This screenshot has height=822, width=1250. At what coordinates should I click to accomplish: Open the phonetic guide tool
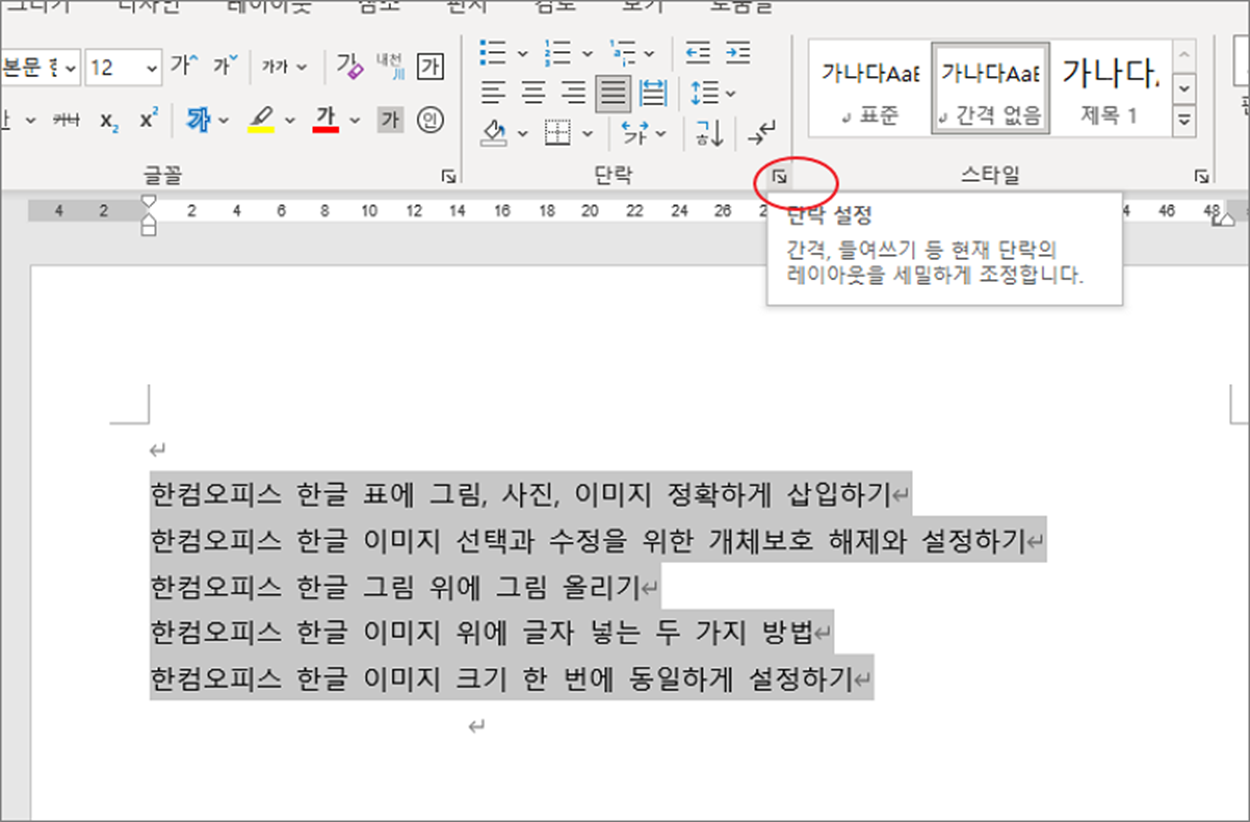click(389, 67)
